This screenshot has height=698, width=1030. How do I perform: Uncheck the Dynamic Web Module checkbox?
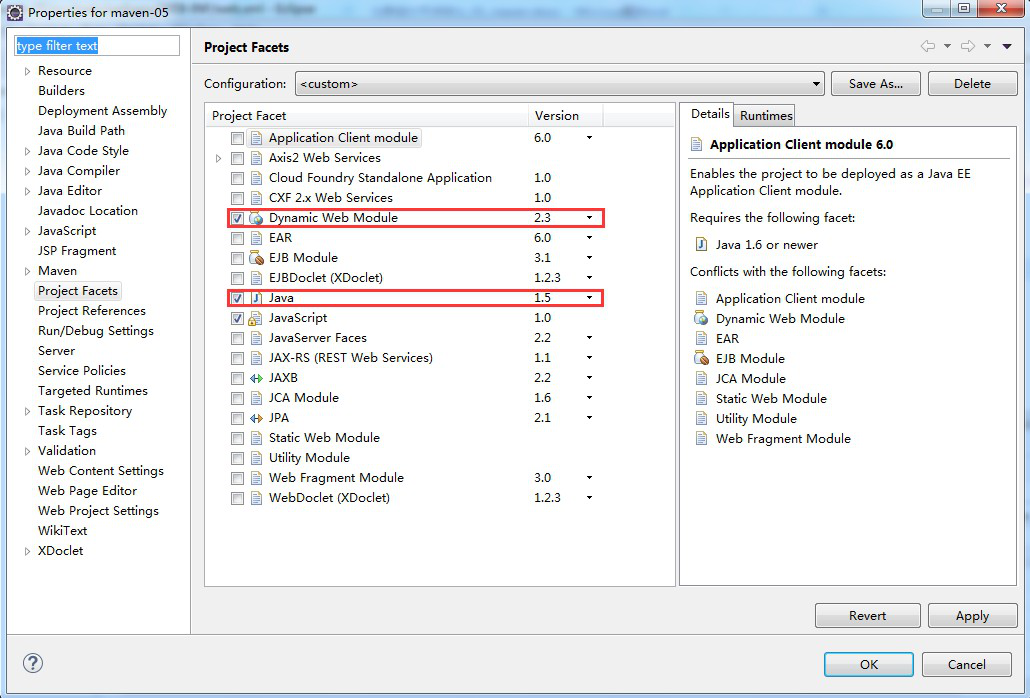[237, 218]
